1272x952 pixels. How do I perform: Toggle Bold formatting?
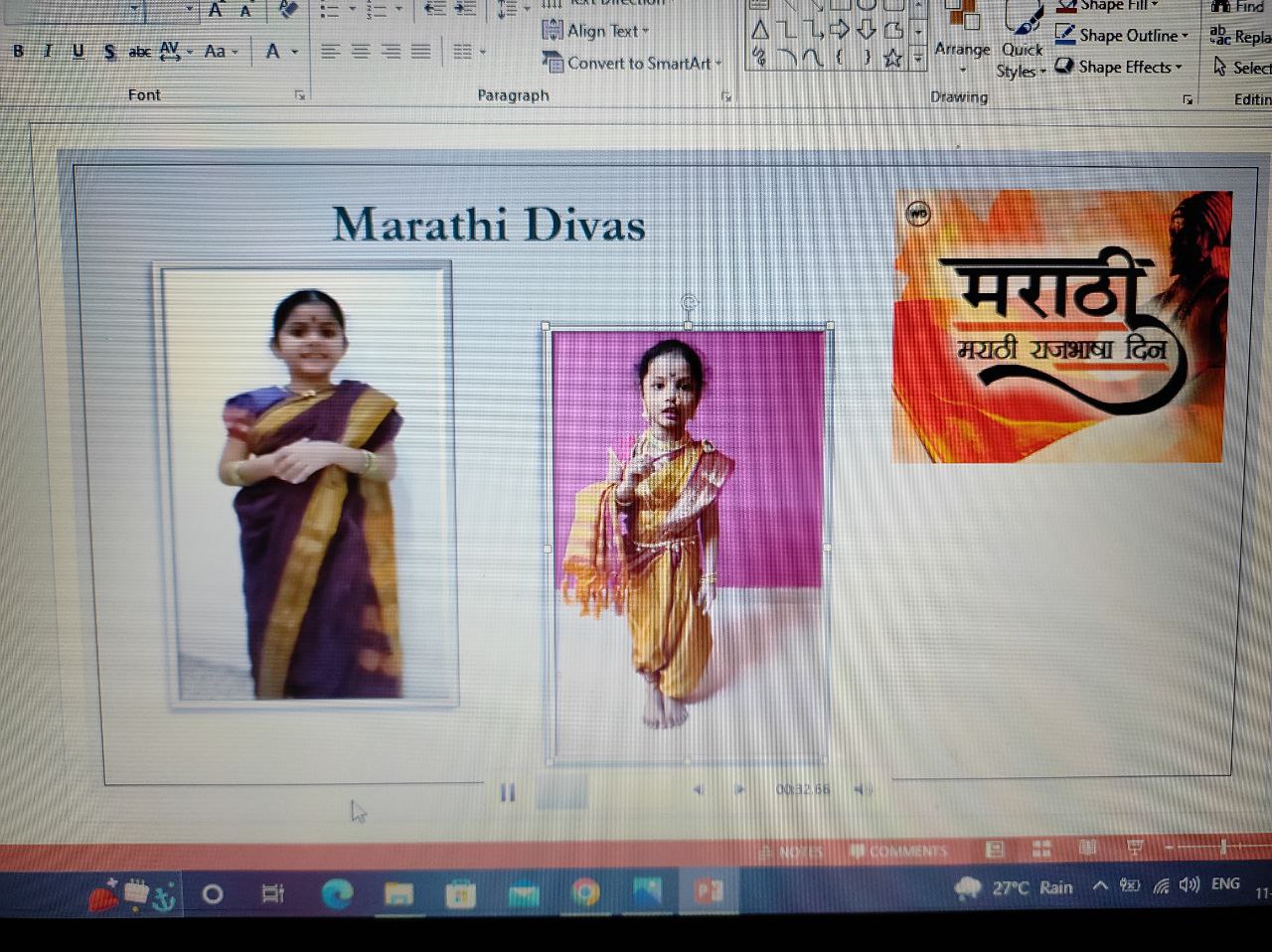[18, 52]
